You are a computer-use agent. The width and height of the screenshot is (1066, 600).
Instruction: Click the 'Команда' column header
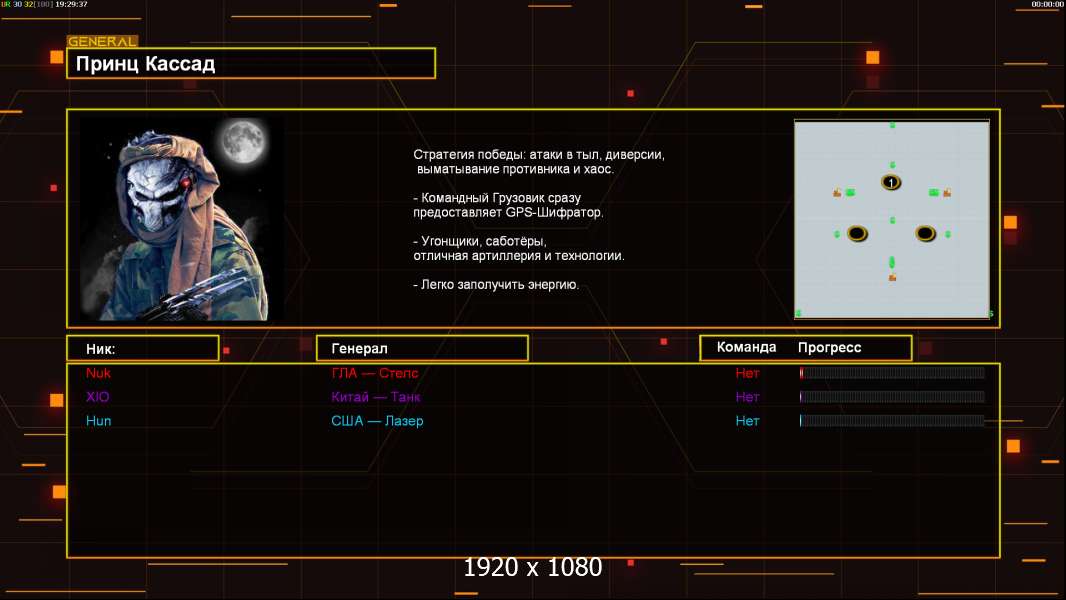(746, 347)
